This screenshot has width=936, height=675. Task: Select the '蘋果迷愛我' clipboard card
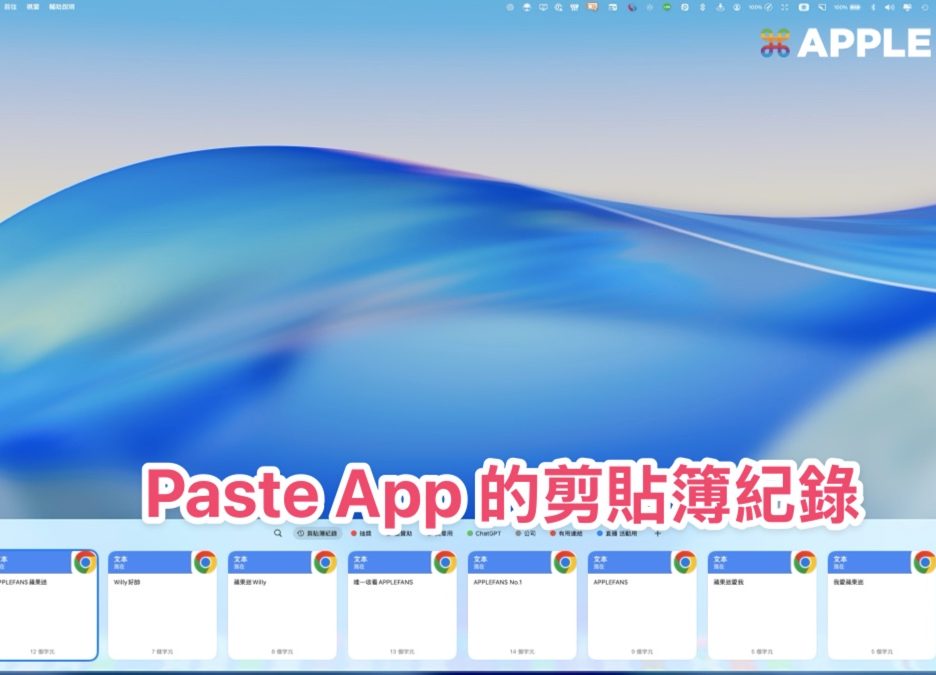762,610
